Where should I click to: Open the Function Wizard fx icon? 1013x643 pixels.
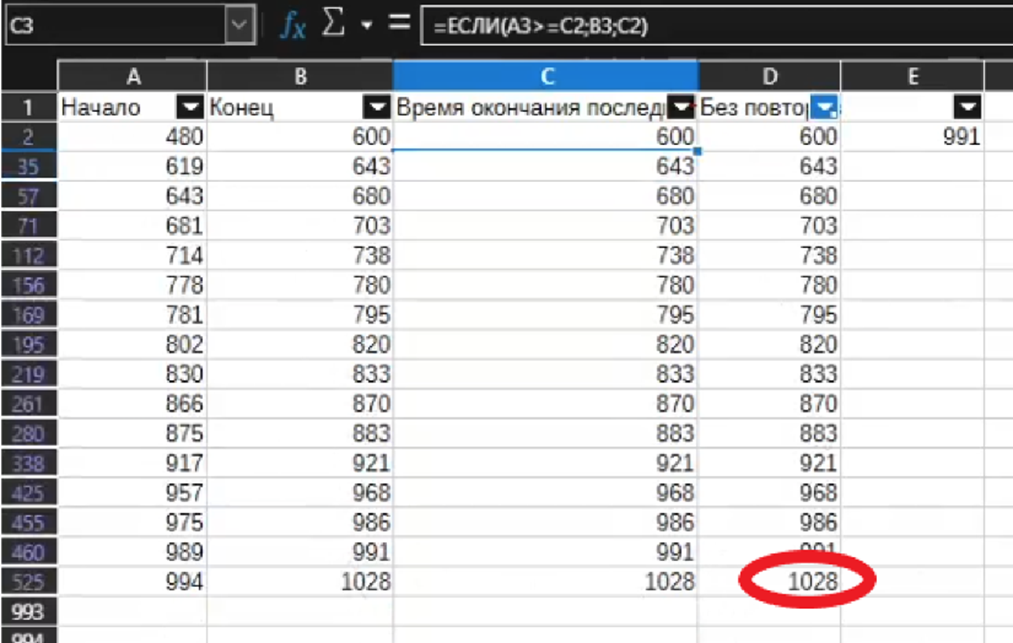(292, 26)
